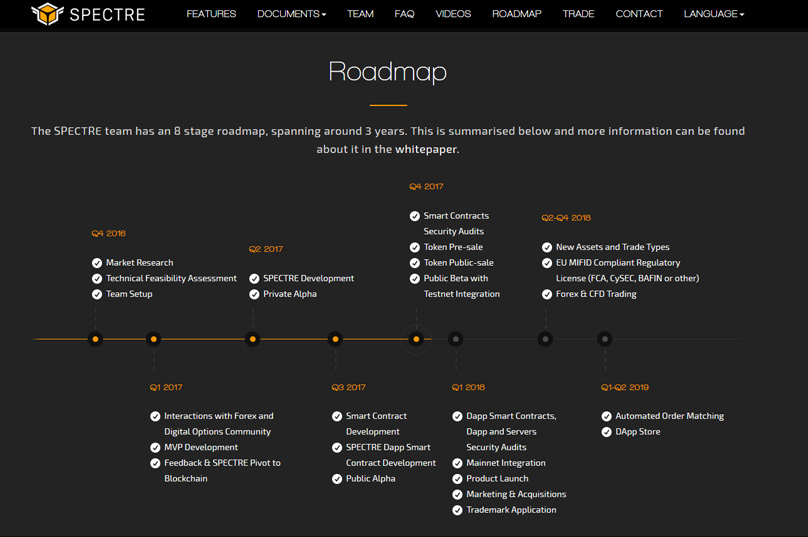Screen dimensions: 808x537
Task: Select the ROADMAP nav item
Action: pos(516,14)
